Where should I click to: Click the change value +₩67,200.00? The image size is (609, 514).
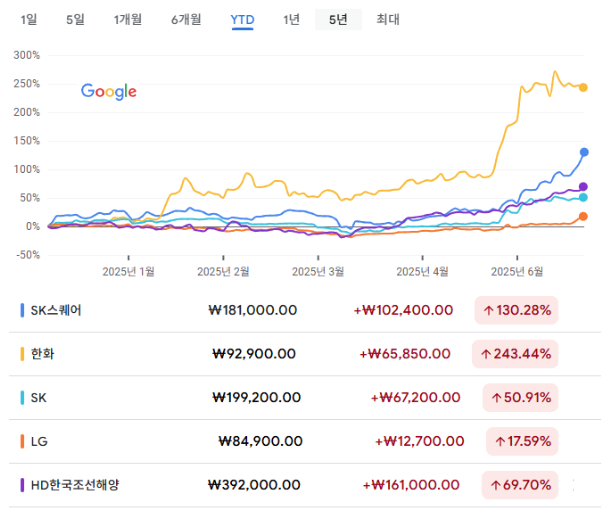point(416,397)
